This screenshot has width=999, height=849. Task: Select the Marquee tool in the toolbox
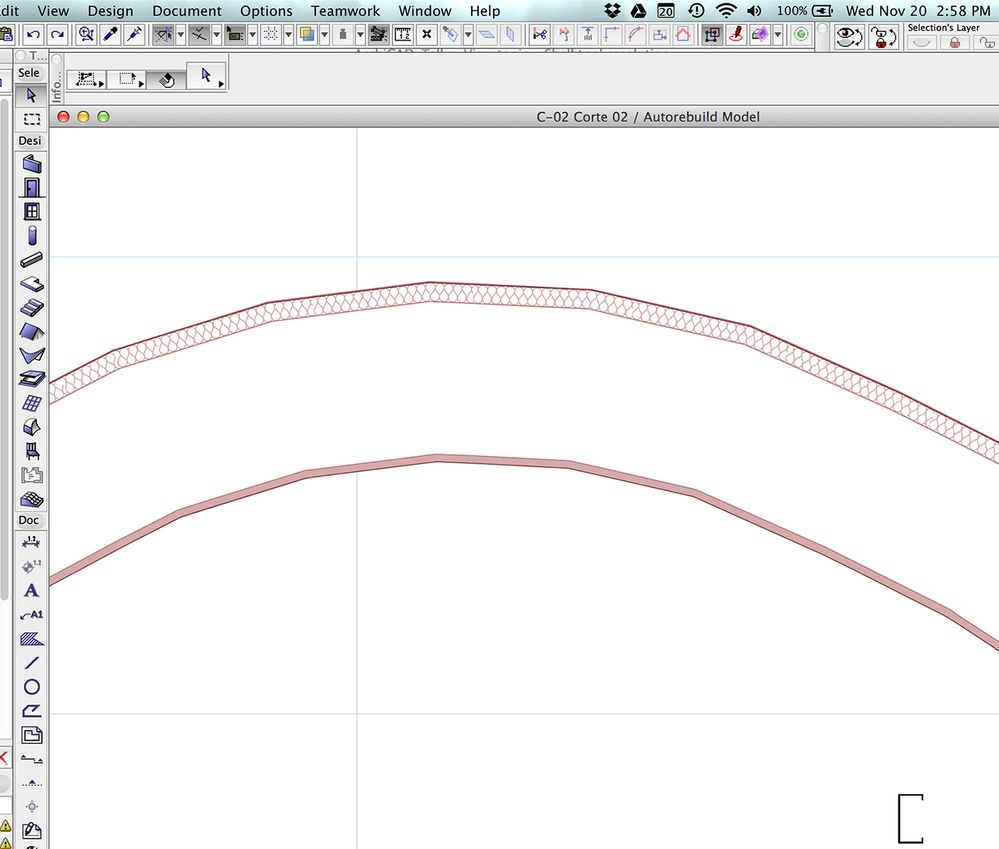[31, 119]
